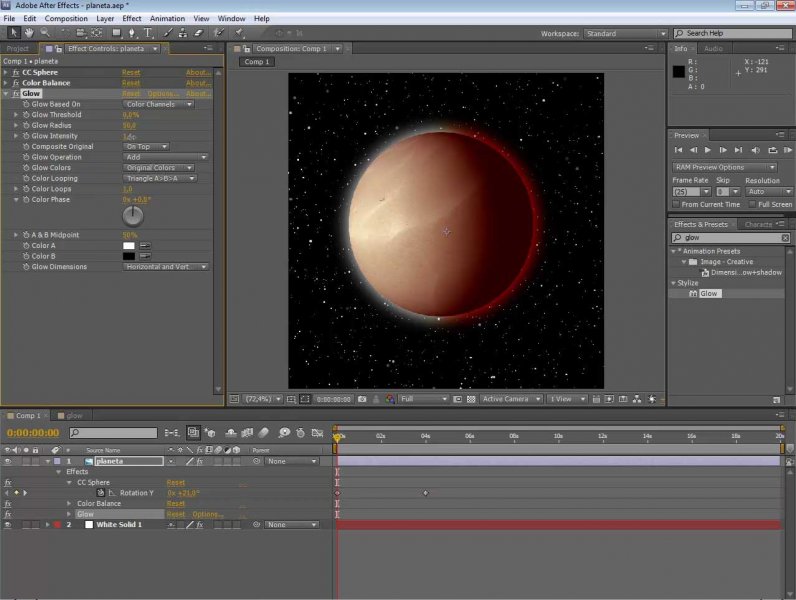Image resolution: width=796 pixels, height=600 pixels.
Task: Enable the From Current Time checkbox
Action: (x=677, y=204)
